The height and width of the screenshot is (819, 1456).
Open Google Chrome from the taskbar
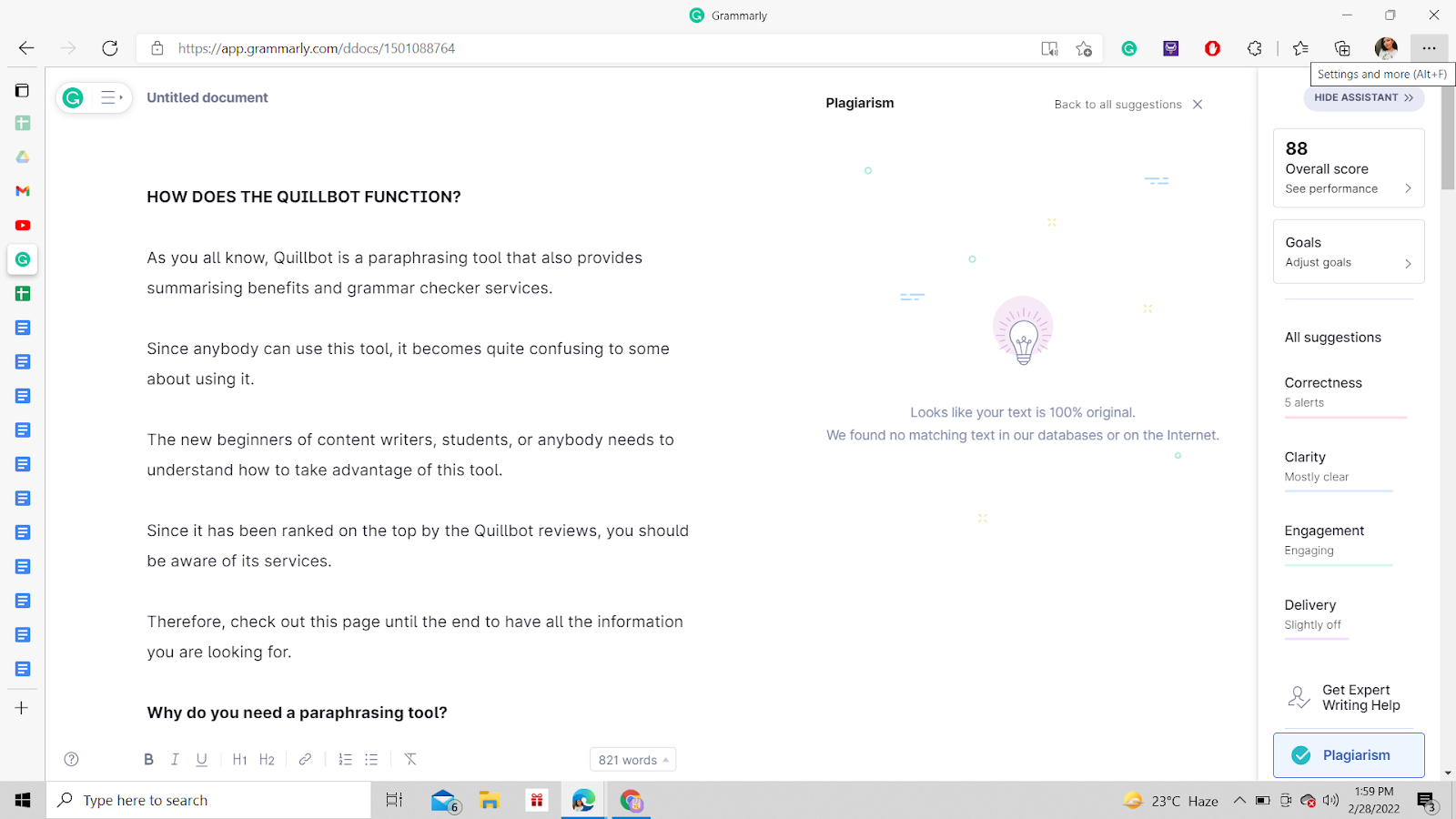(x=631, y=801)
